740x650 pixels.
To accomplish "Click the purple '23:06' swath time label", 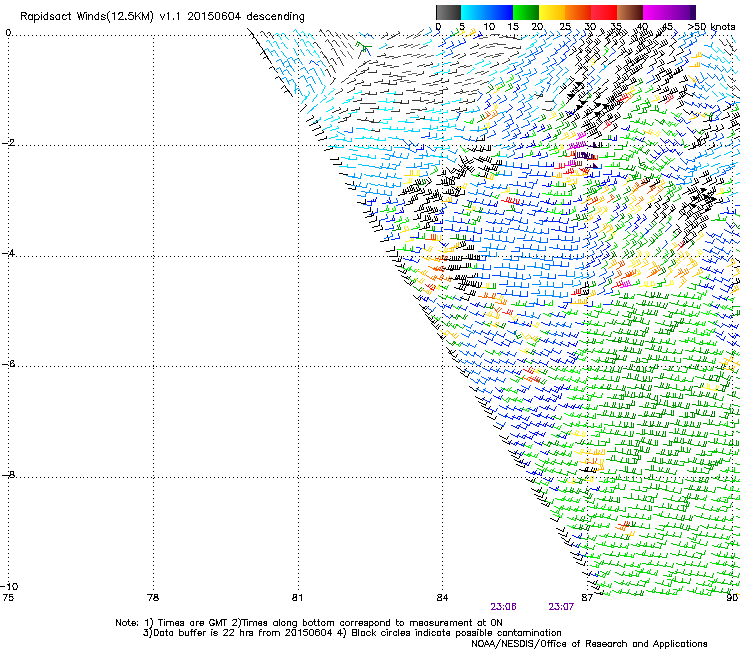I will point(503,607).
